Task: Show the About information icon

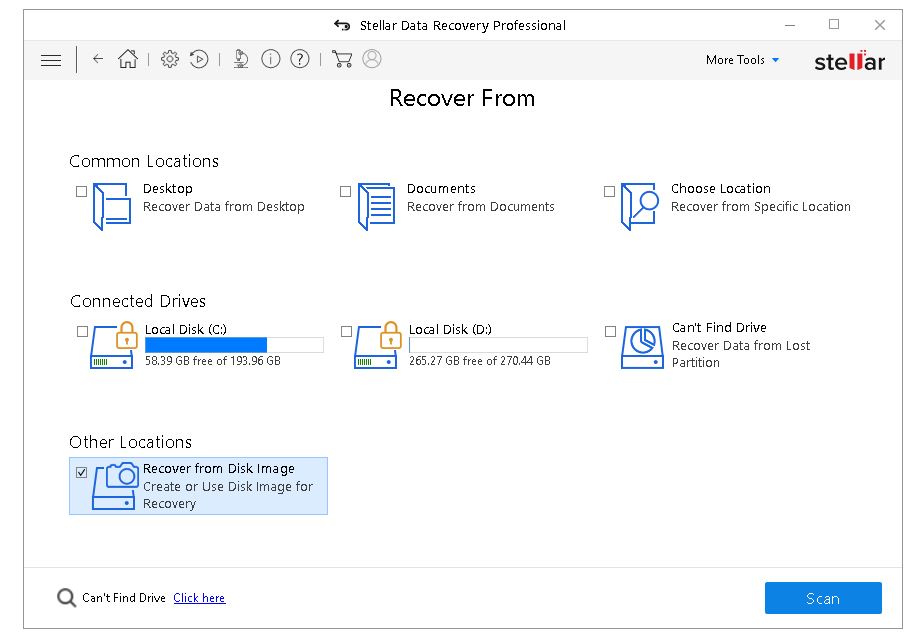Action: click(270, 59)
